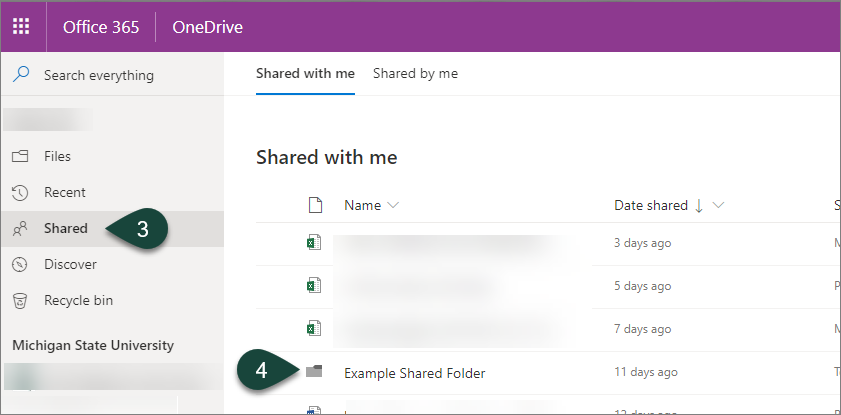
Task: Click Date shared descending sort arrow
Action: (x=699, y=206)
